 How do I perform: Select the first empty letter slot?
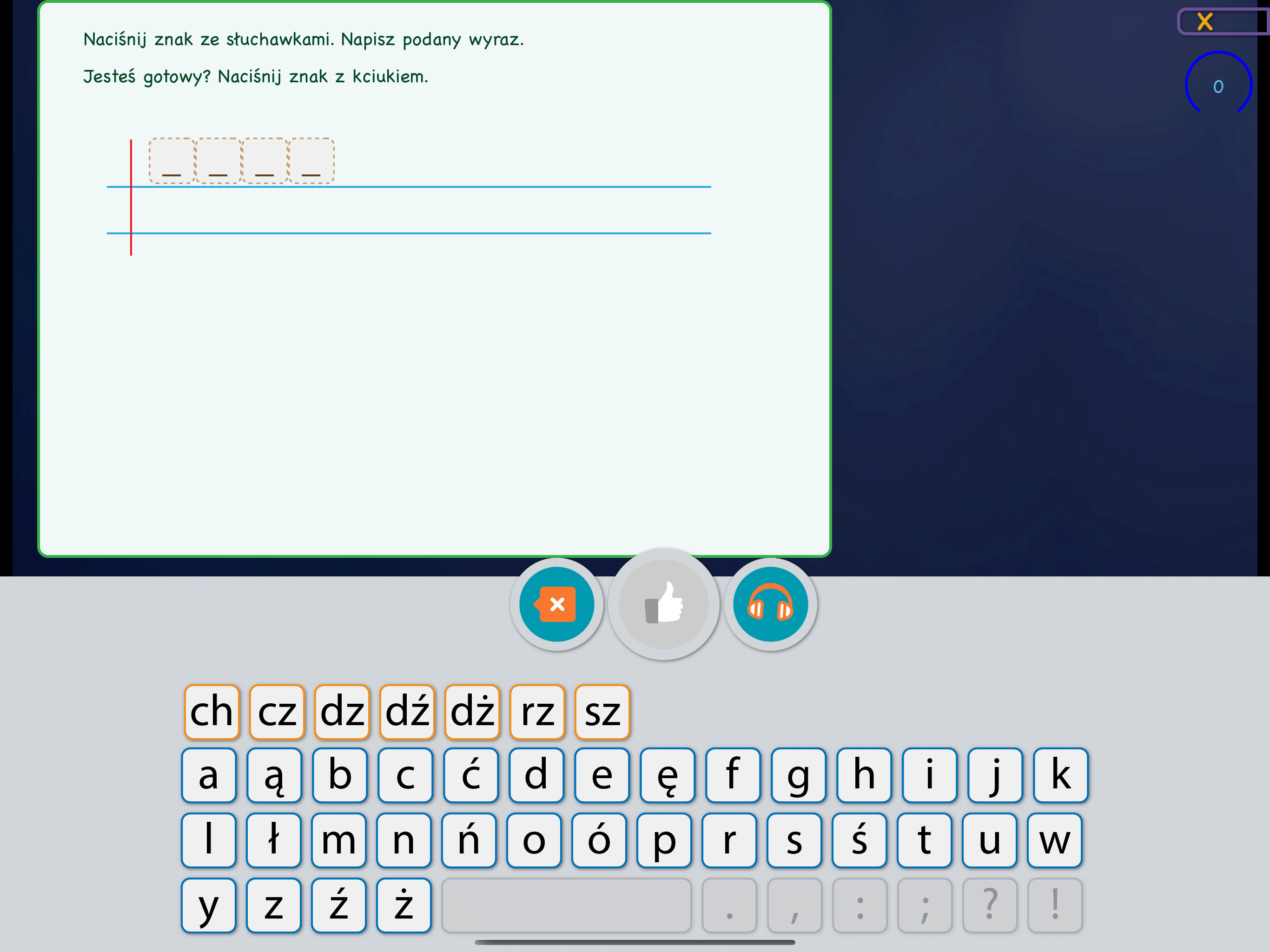pyautogui.click(x=172, y=161)
